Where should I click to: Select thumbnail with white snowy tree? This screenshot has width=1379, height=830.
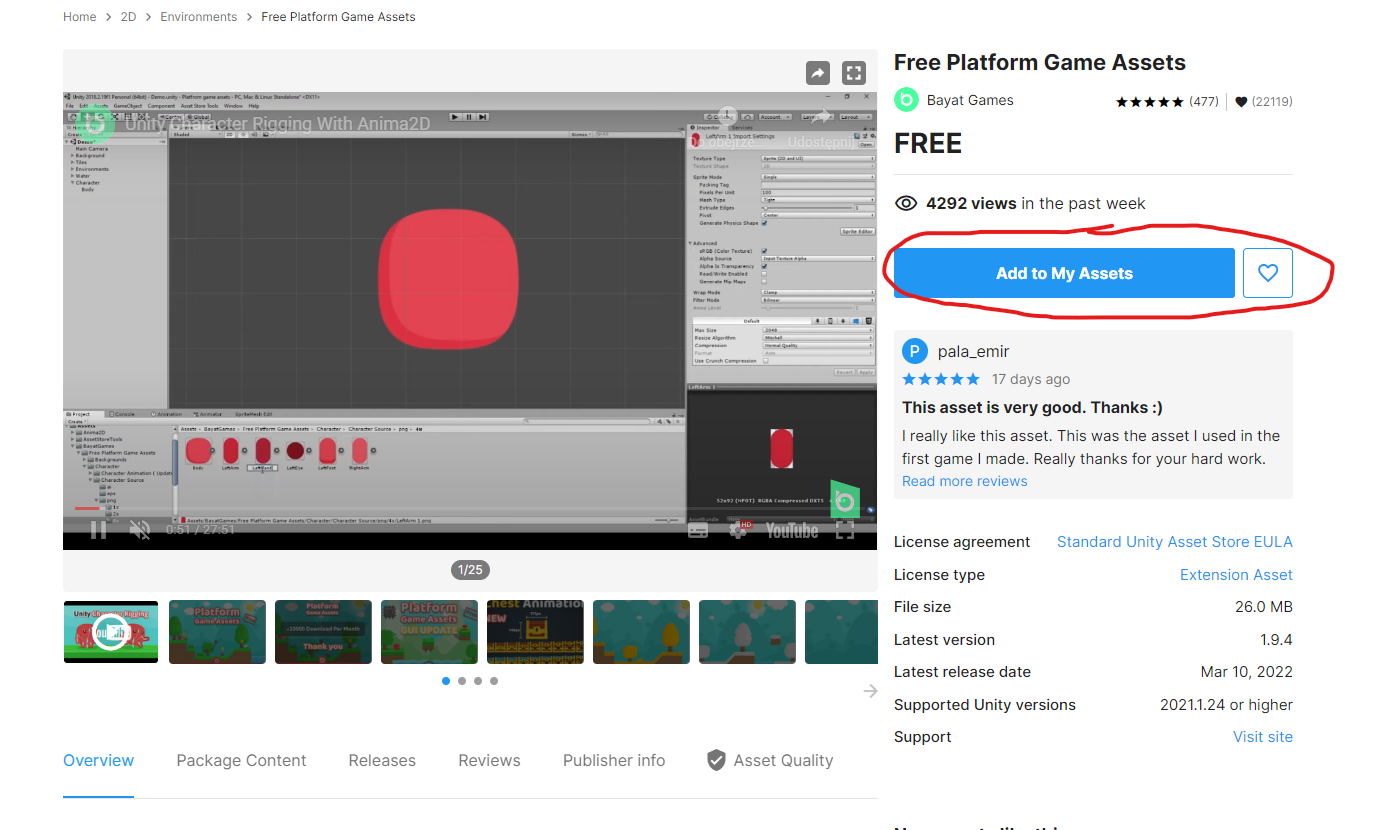click(747, 631)
